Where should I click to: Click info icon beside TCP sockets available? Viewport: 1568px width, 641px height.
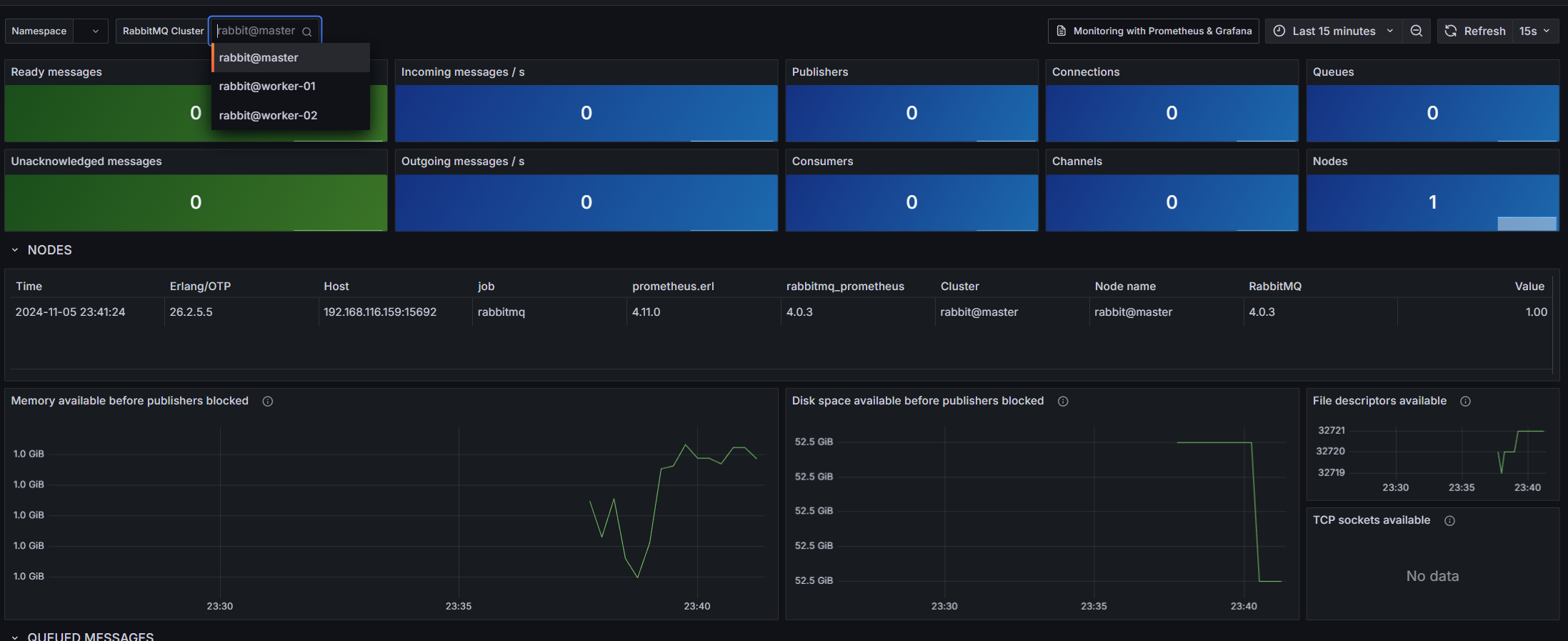1450,521
